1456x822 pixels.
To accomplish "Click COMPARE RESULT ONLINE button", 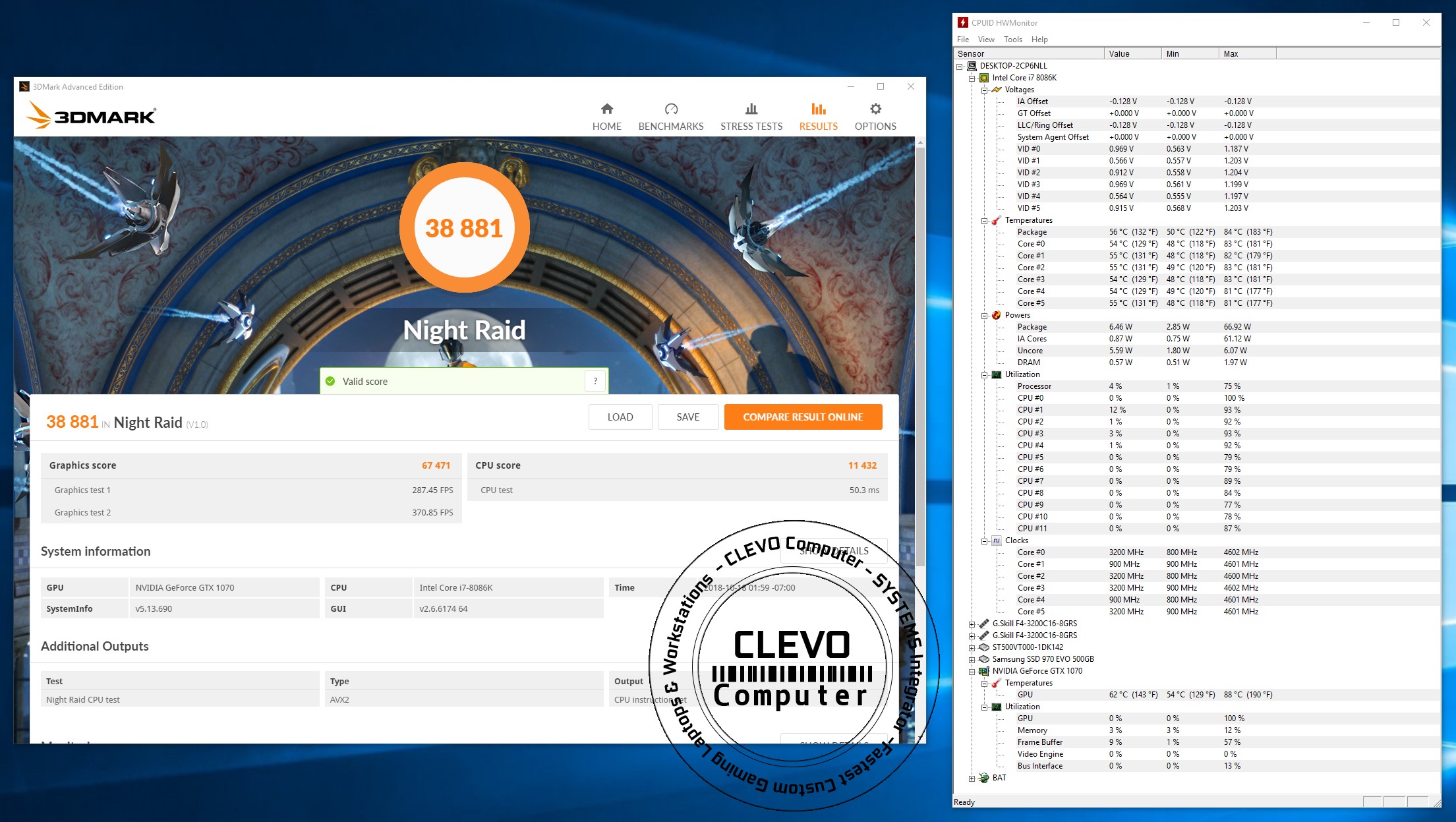I will [x=802, y=417].
